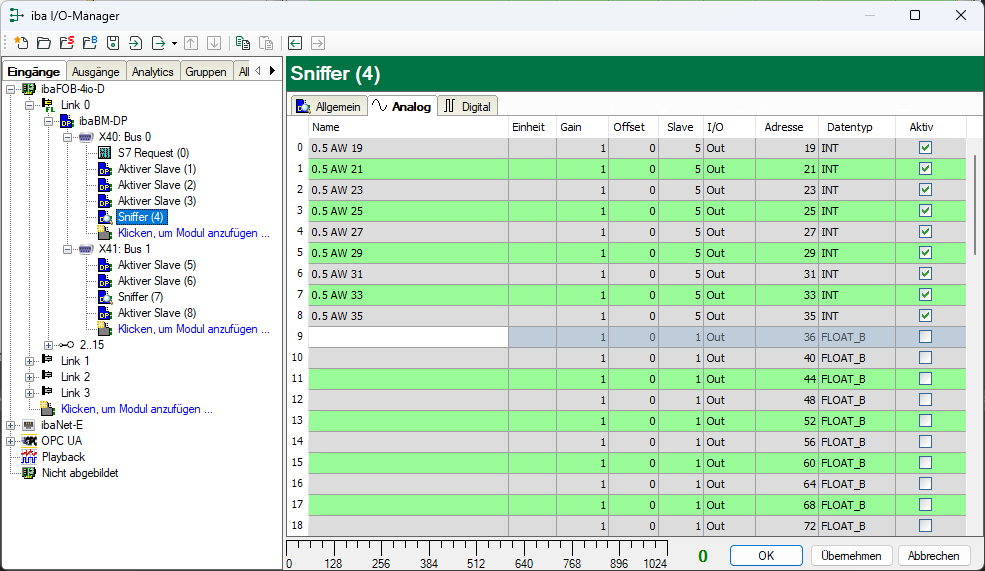Click the ibaBM-DP device icon in tree
The height and width of the screenshot is (571, 985).
(x=67, y=121)
